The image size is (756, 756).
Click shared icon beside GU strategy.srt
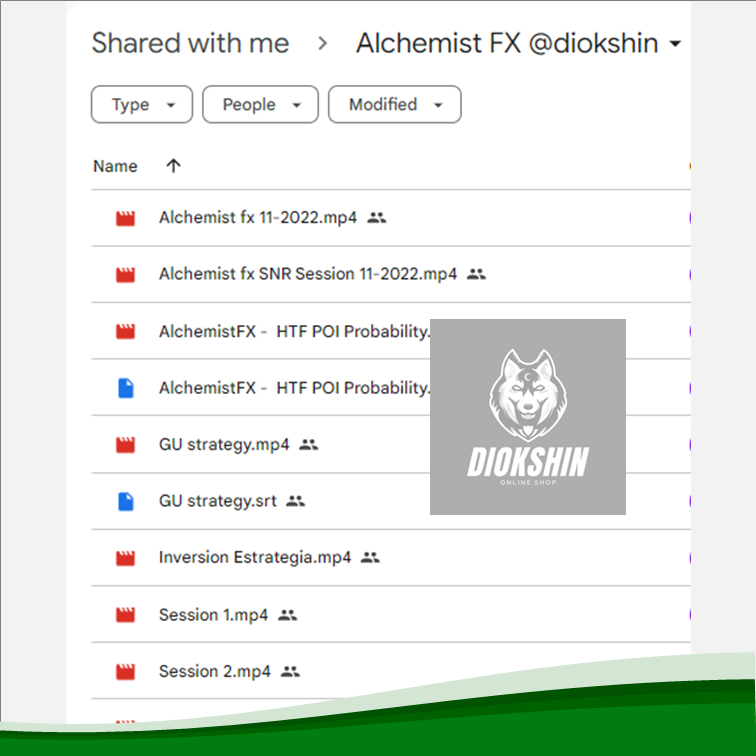(x=296, y=501)
